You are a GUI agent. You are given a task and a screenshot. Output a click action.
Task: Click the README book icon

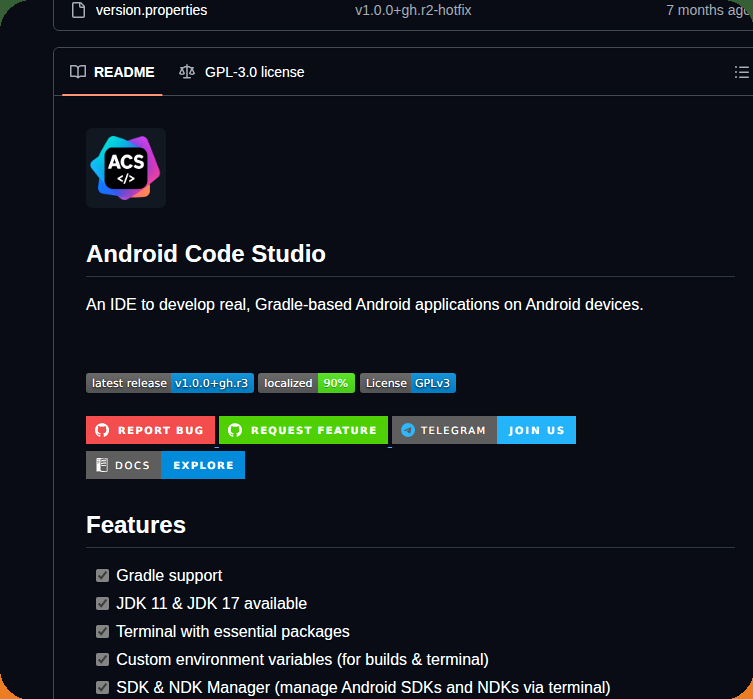pos(78,72)
